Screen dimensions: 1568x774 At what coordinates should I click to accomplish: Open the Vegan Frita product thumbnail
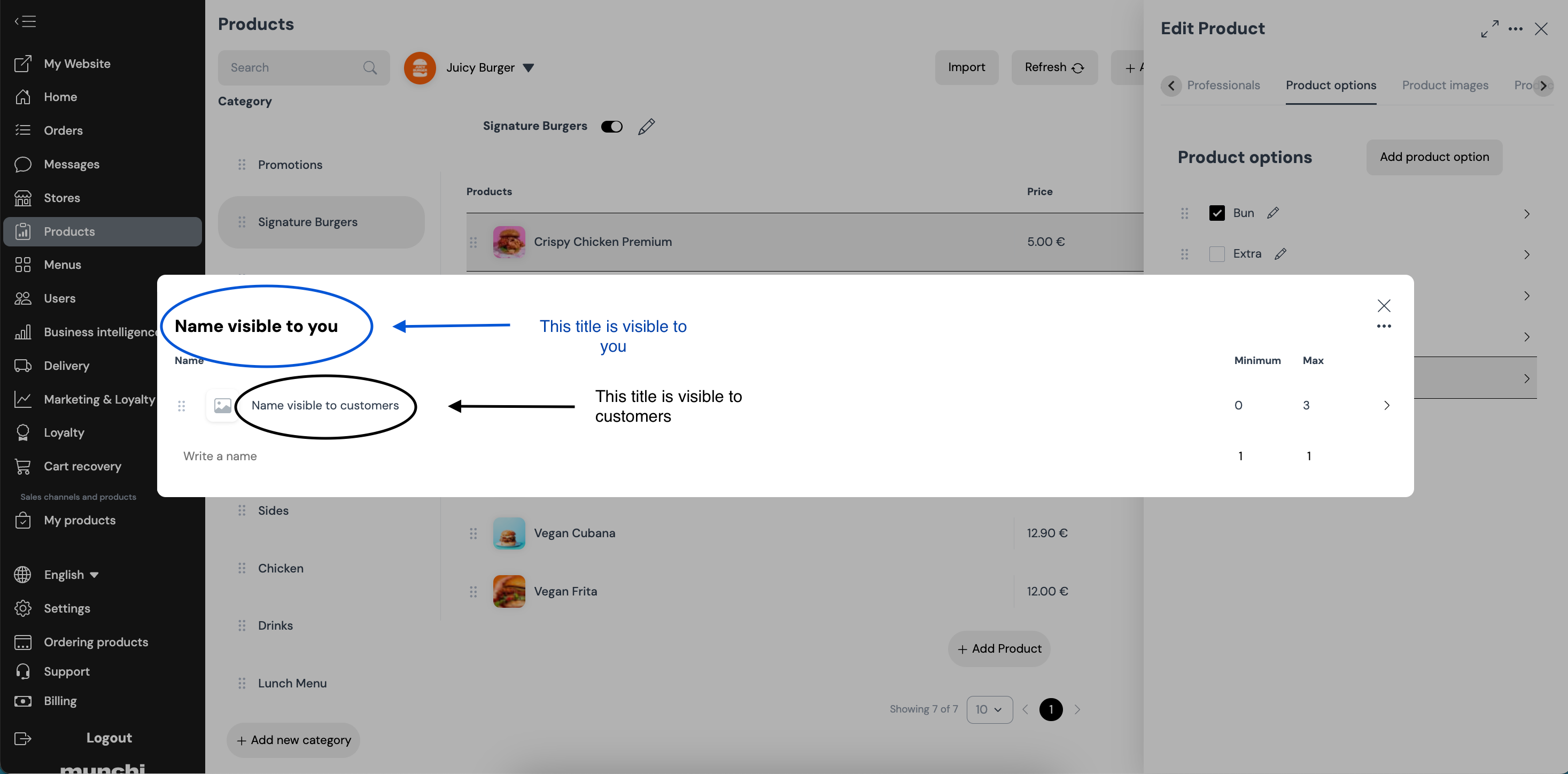tap(508, 591)
